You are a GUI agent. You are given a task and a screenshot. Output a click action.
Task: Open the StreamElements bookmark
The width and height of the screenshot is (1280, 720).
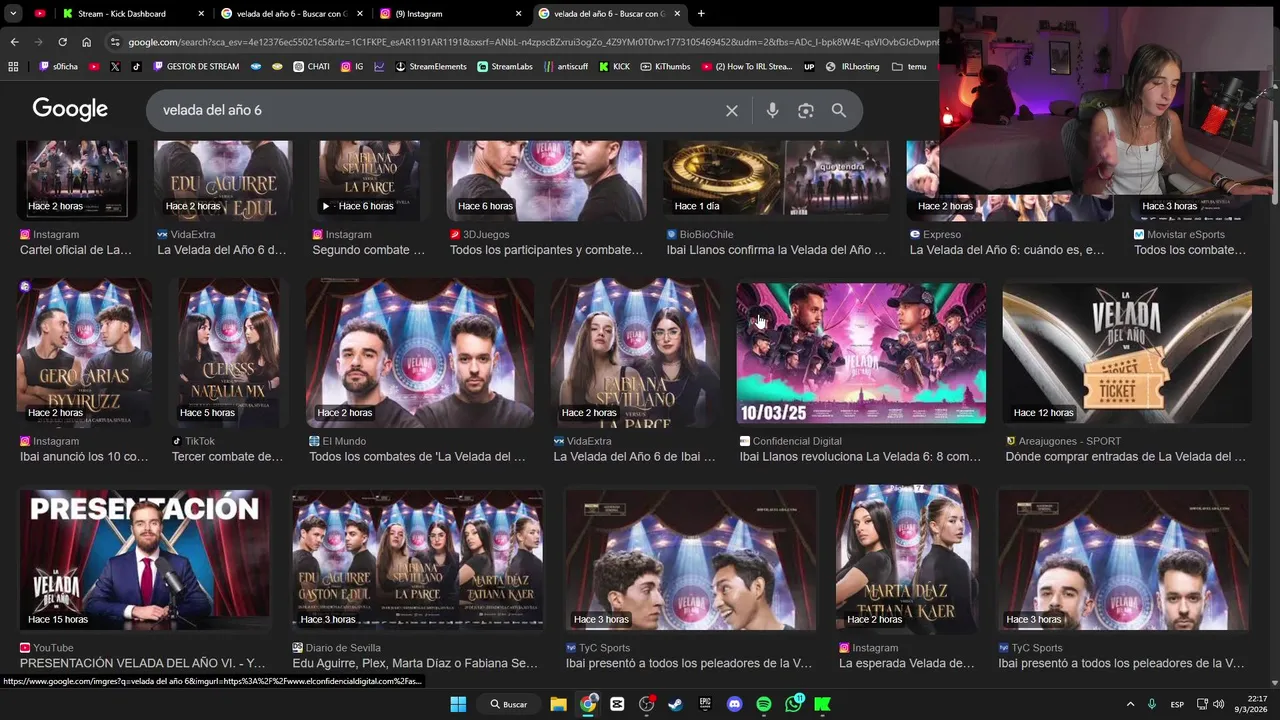(431, 67)
